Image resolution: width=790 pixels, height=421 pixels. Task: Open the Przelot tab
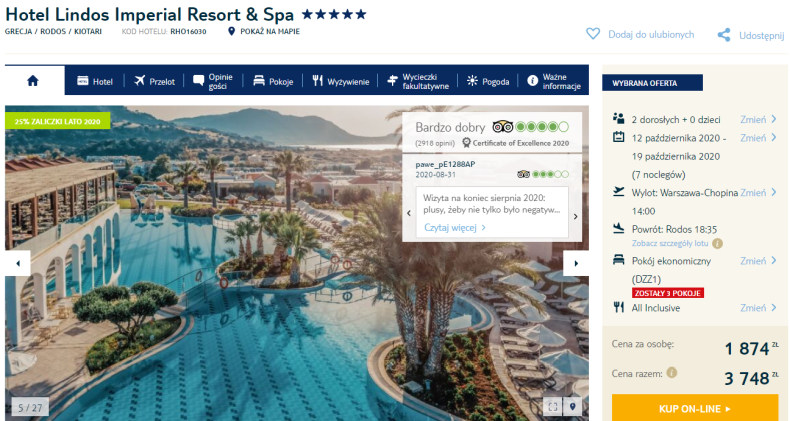coord(154,81)
